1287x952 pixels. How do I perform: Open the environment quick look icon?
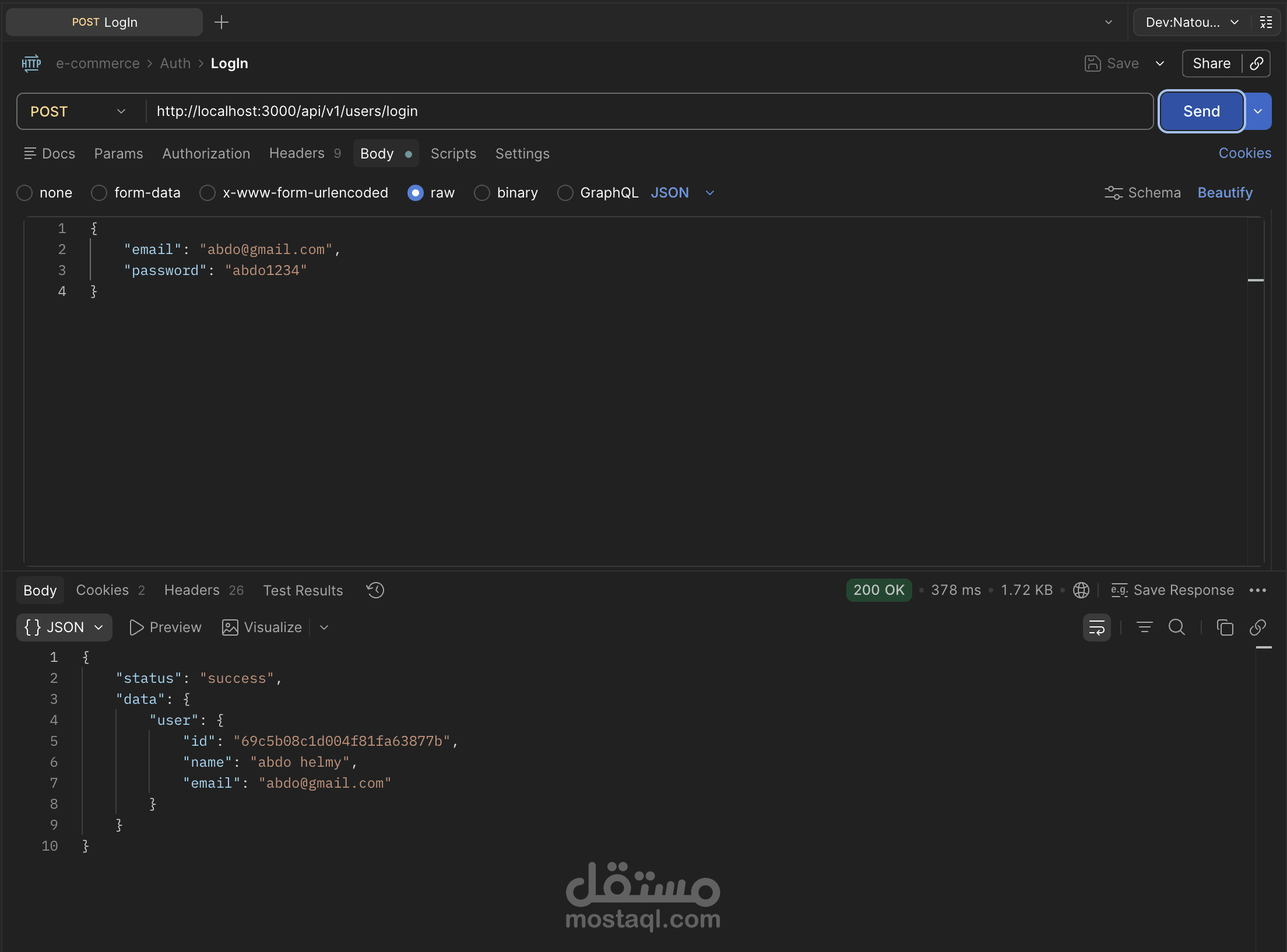(1266, 22)
